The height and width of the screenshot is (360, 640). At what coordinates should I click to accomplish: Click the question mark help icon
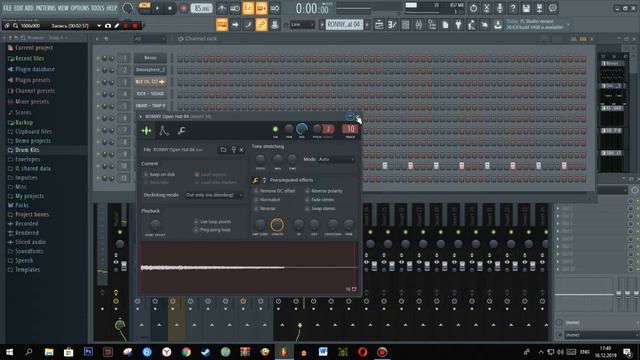pos(513,8)
